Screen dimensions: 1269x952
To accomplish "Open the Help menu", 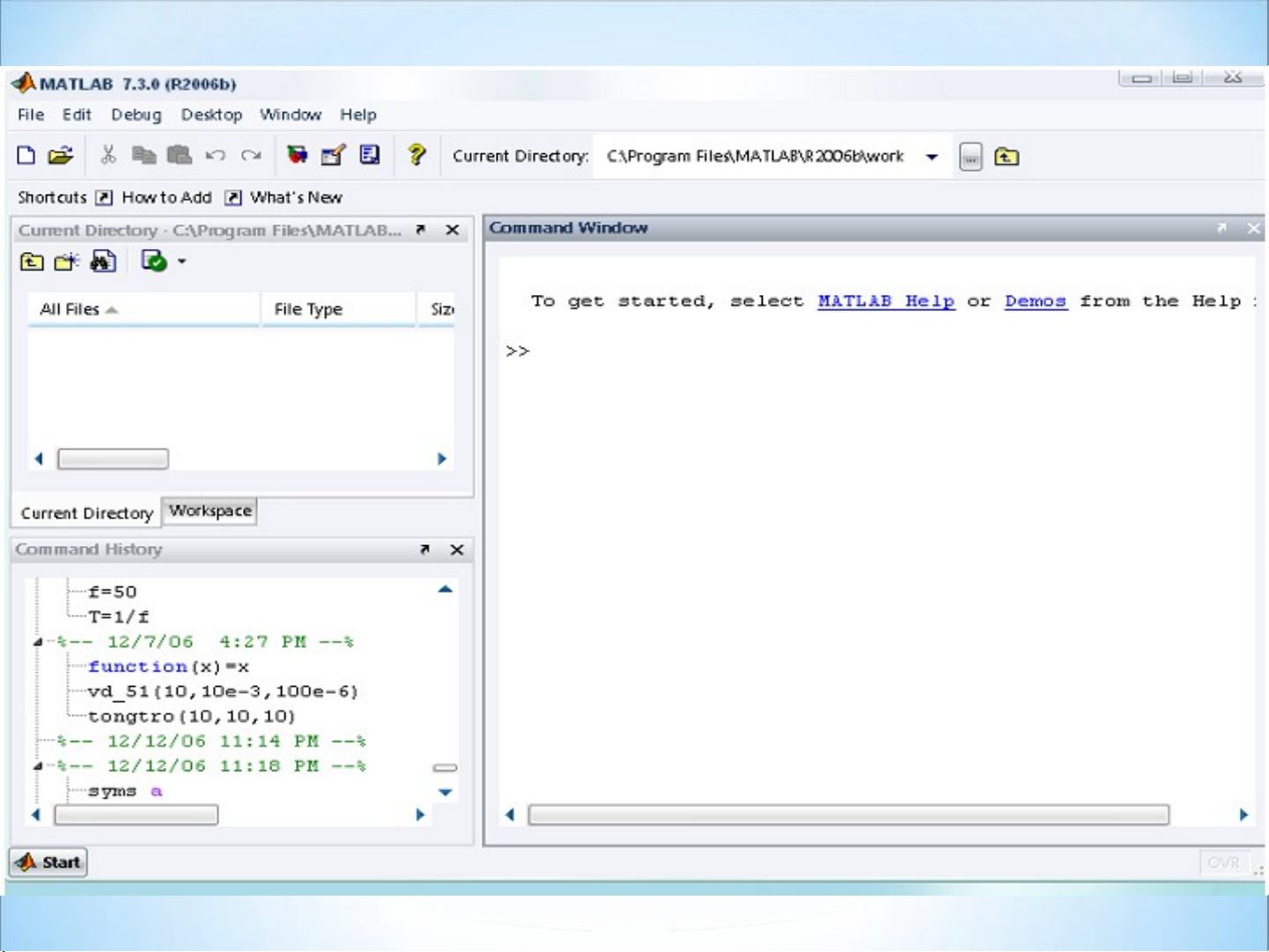I will click(x=358, y=114).
